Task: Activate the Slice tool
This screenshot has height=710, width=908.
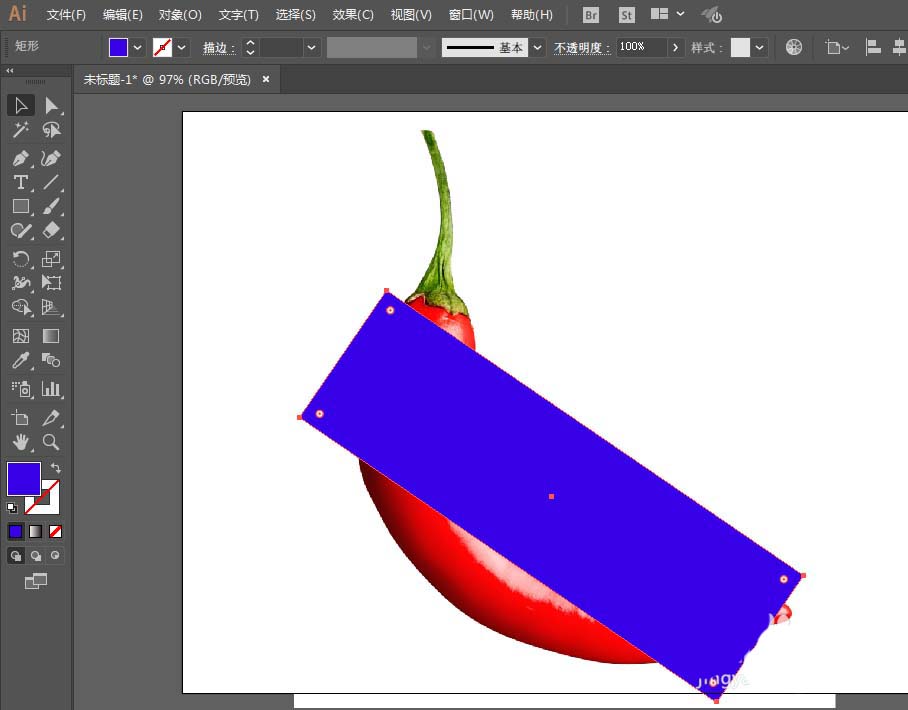Action: point(51,418)
